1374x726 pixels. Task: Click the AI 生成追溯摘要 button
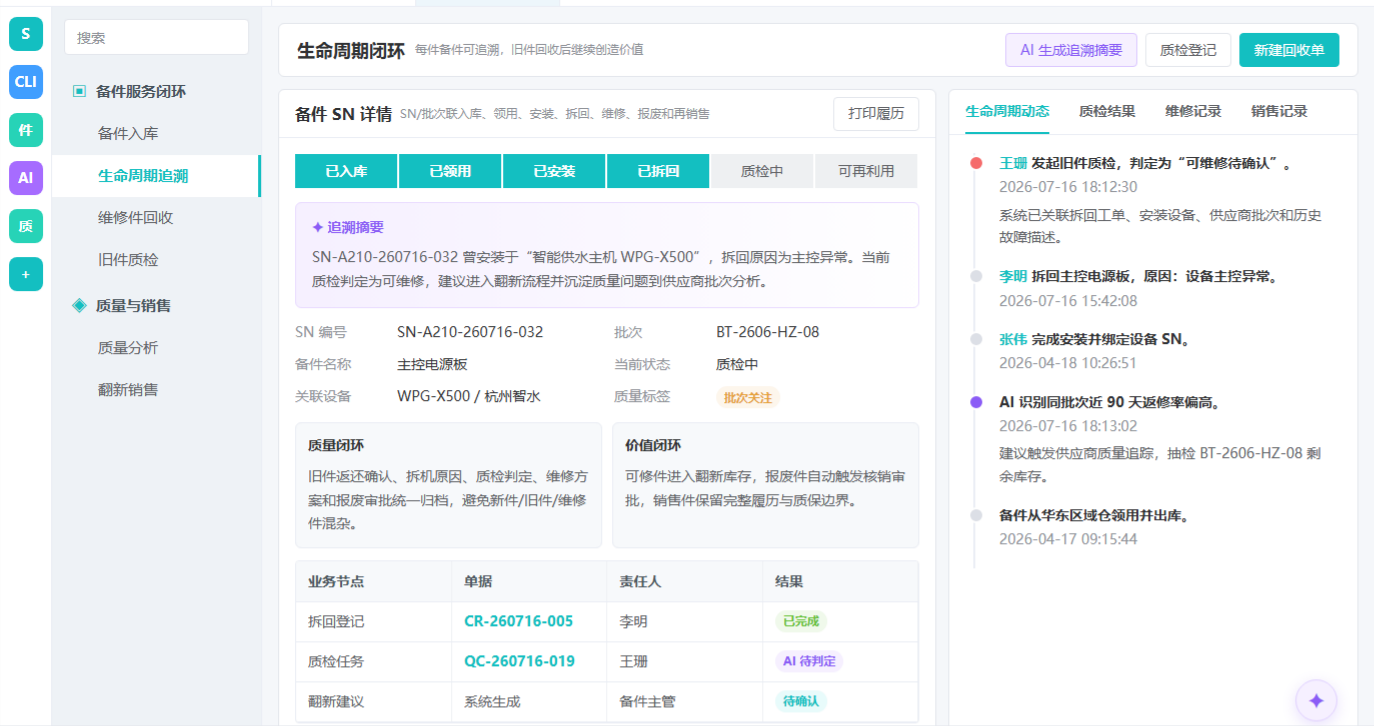[1071, 50]
